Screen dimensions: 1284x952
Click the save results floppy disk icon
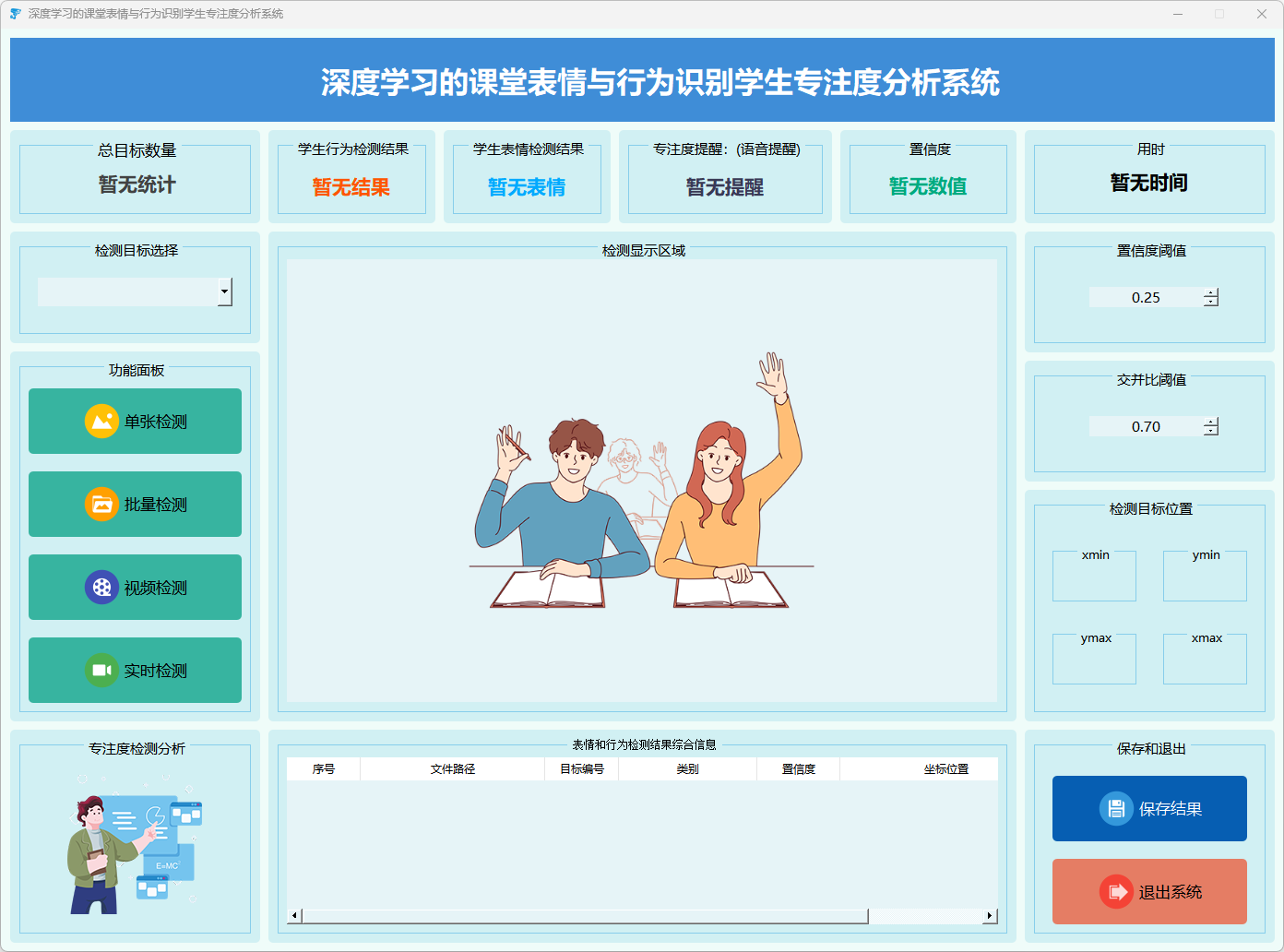(x=1116, y=809)
